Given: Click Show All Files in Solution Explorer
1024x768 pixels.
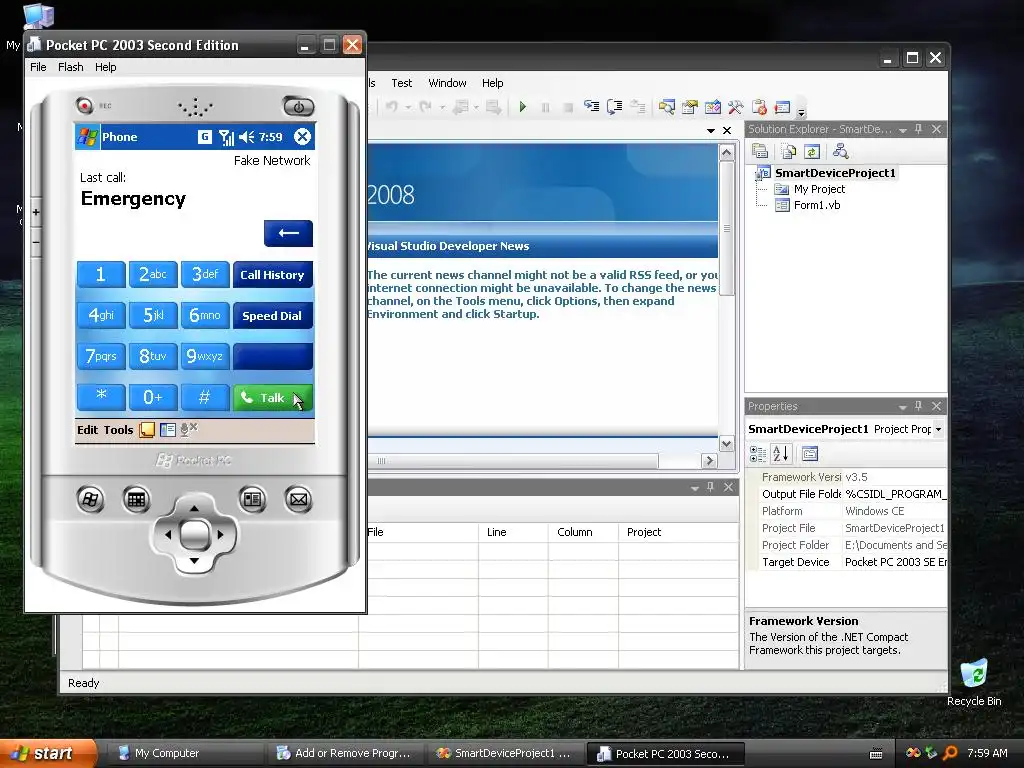Looking at the screenshot, I should tap(789, 152).
